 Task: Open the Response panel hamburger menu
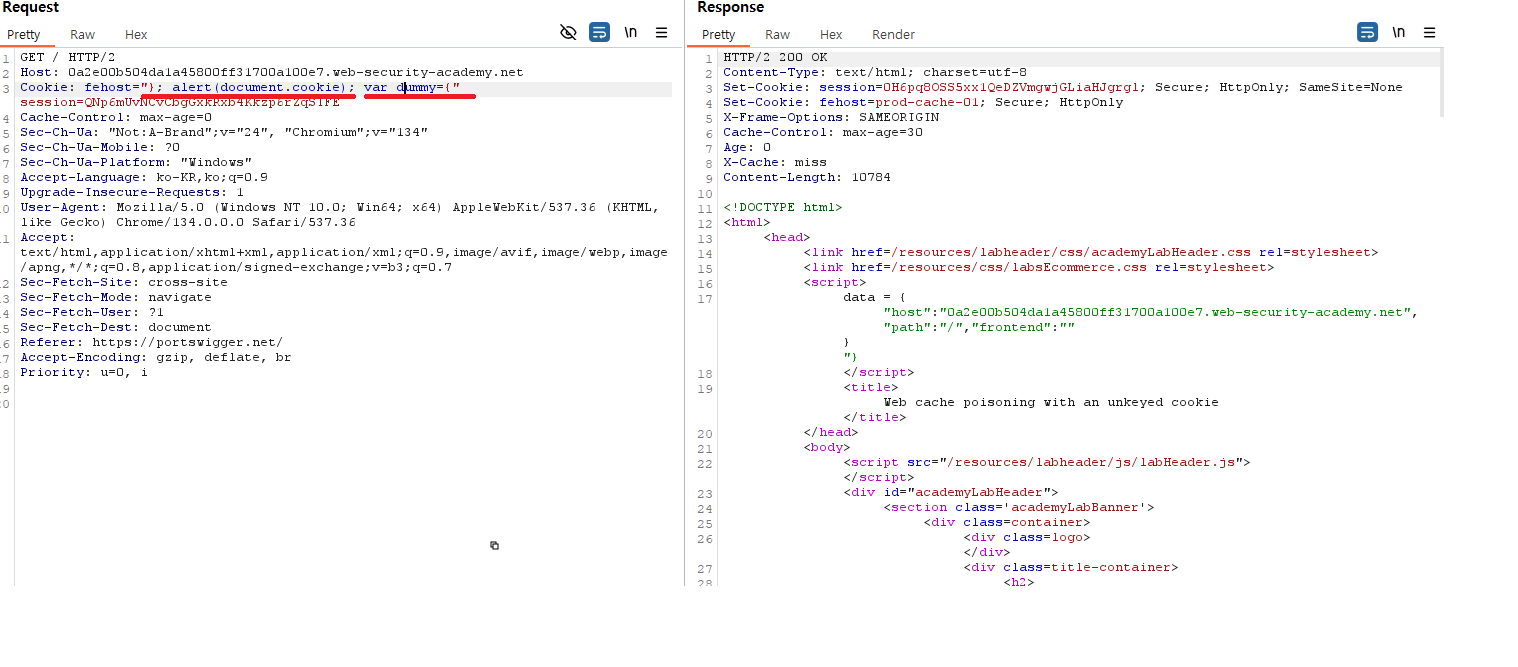click(1429, 33)
